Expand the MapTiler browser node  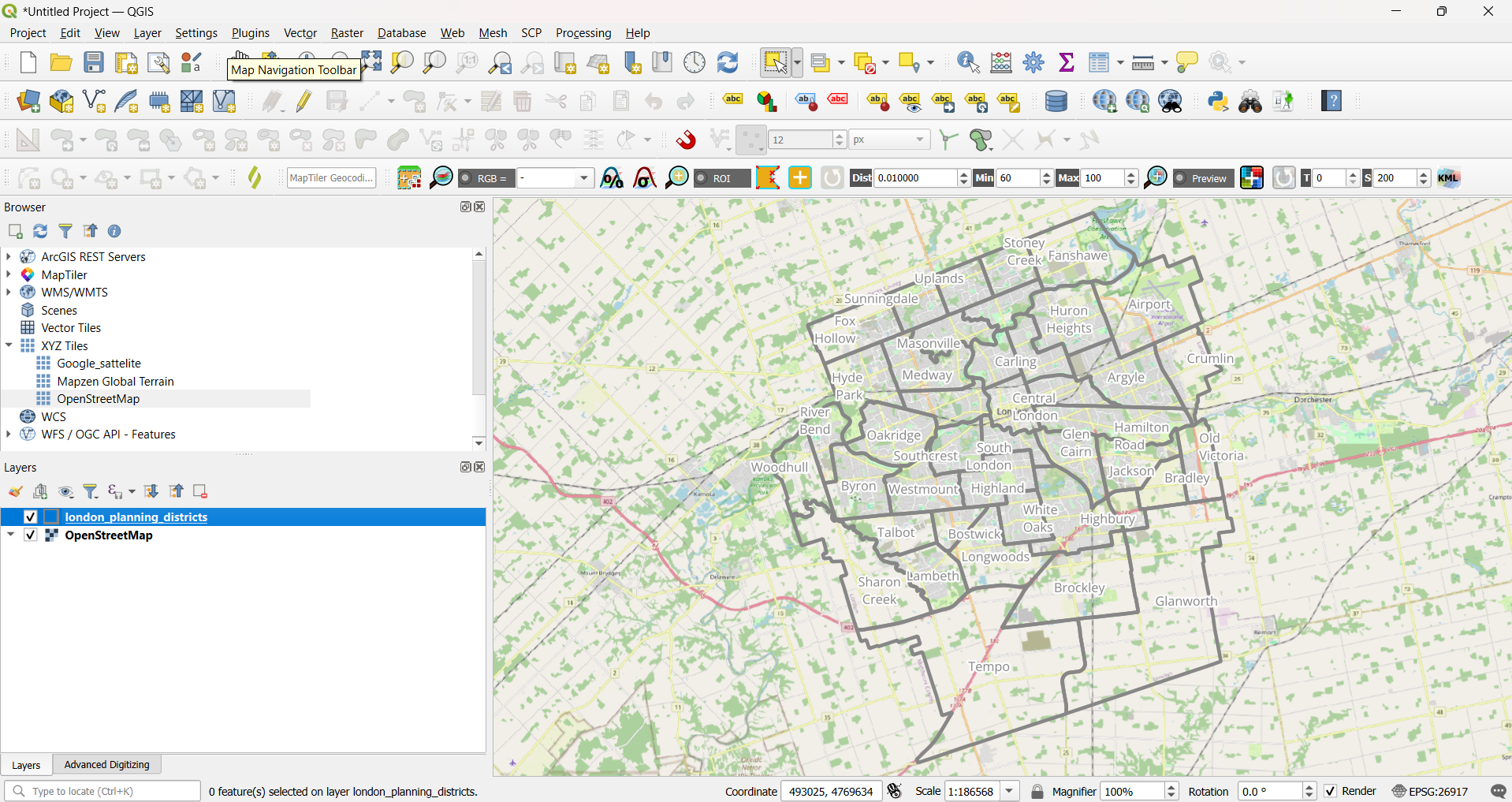(9, 274)
